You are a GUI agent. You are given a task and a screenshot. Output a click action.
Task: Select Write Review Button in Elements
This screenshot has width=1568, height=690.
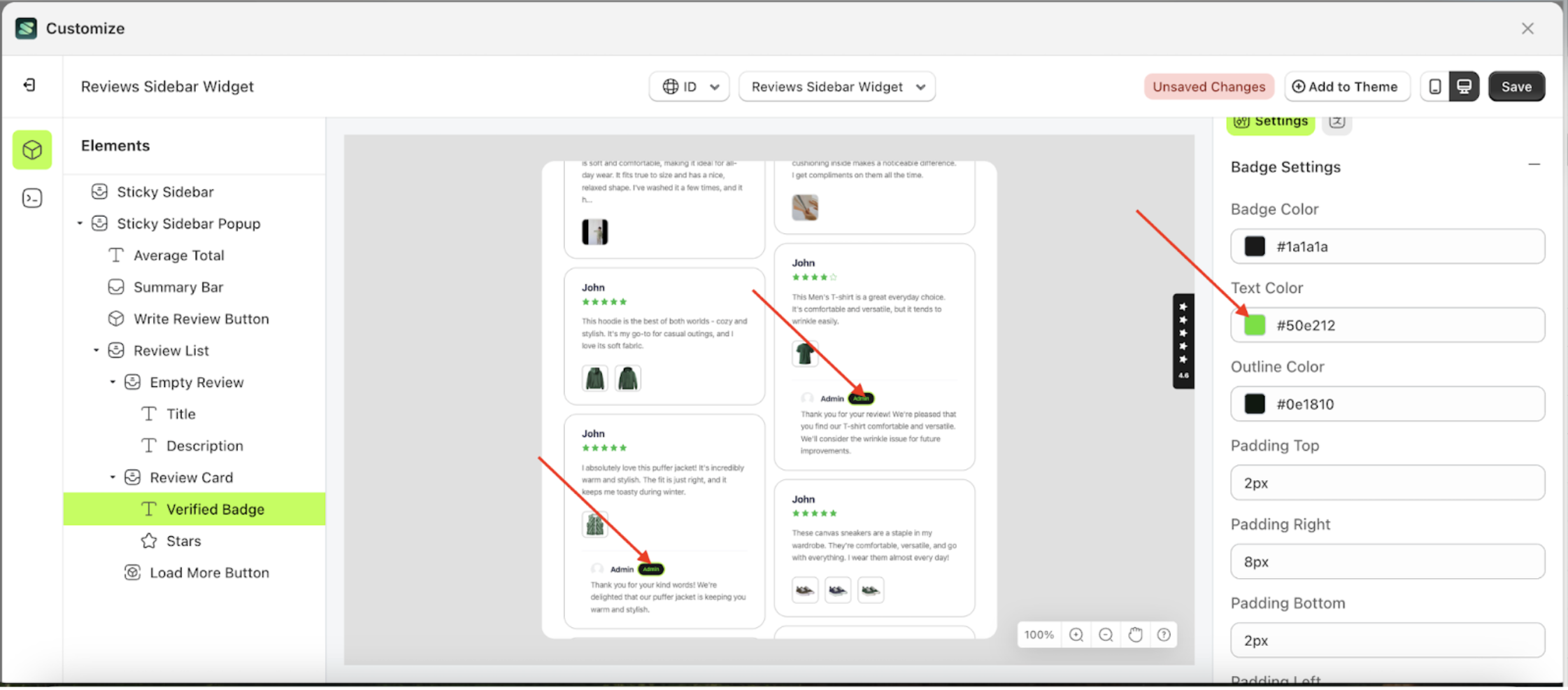pyautogui.click(x=201, y=319)
